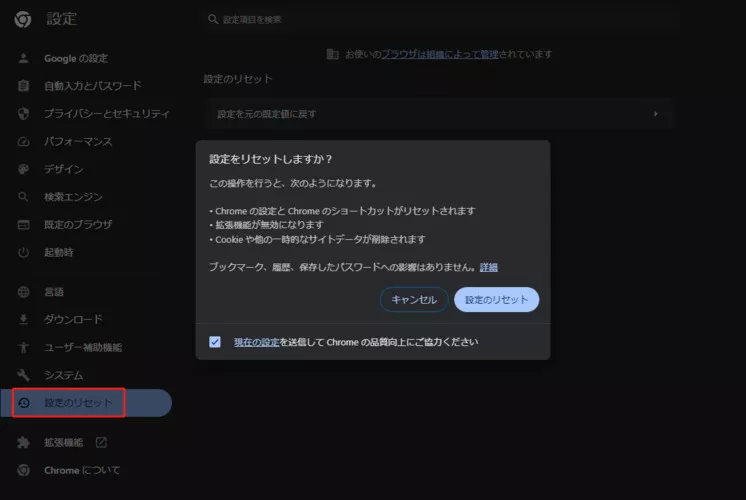This screenshot has width=746, height=500.
Task: Click the external-link icon next to 拡張機能
Action: pos(101,442)
